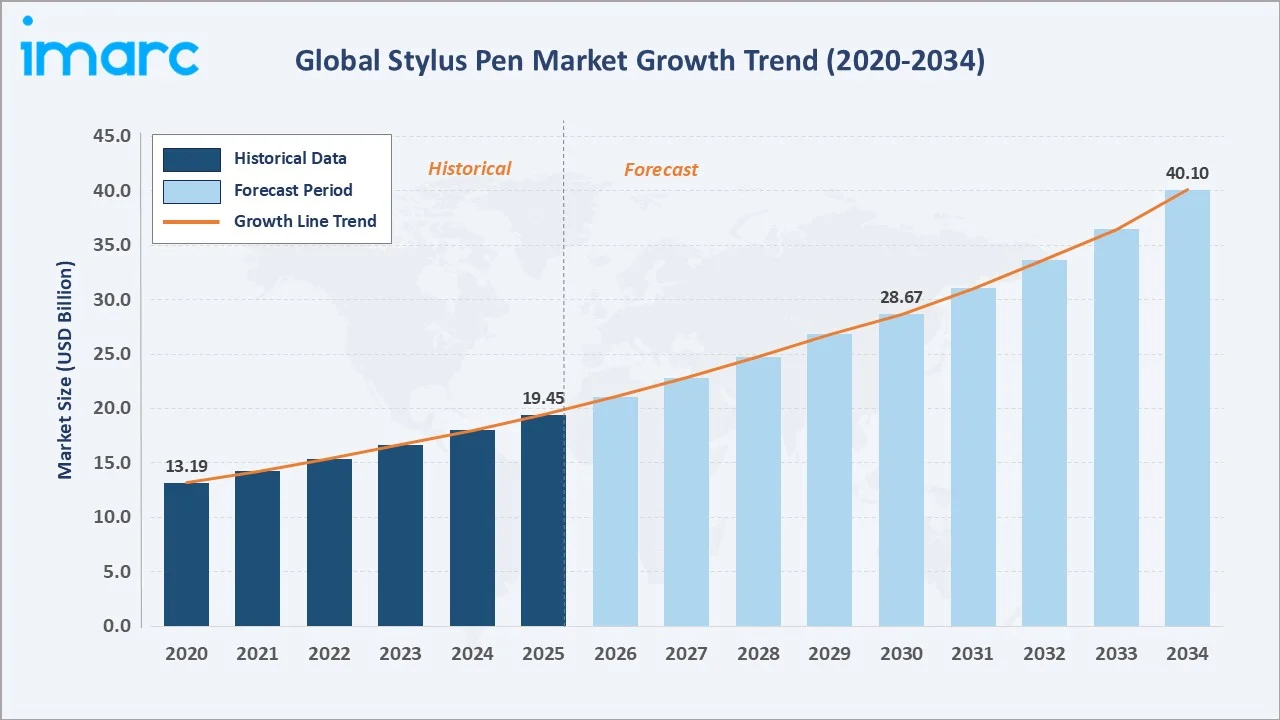
Task: Click the orange 'Forecast' annotation
Action: pos(661,170)
